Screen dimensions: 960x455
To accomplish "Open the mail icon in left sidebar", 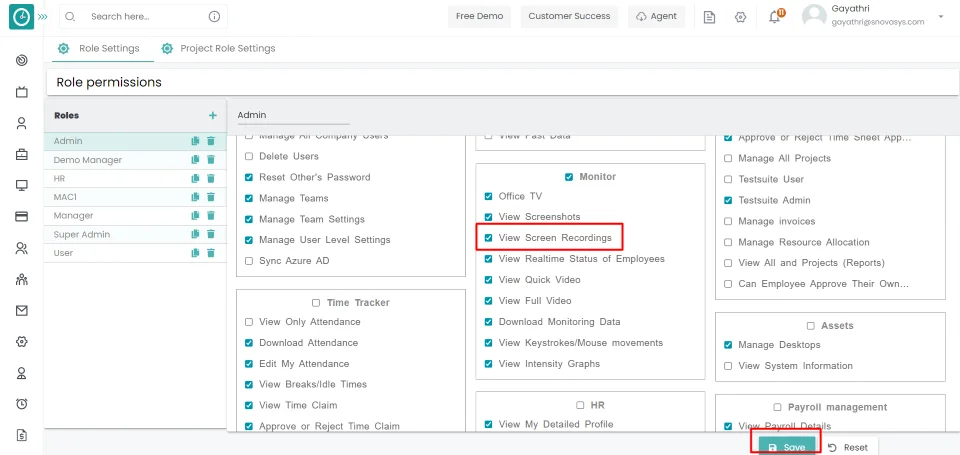I will (x=21, y=311).
